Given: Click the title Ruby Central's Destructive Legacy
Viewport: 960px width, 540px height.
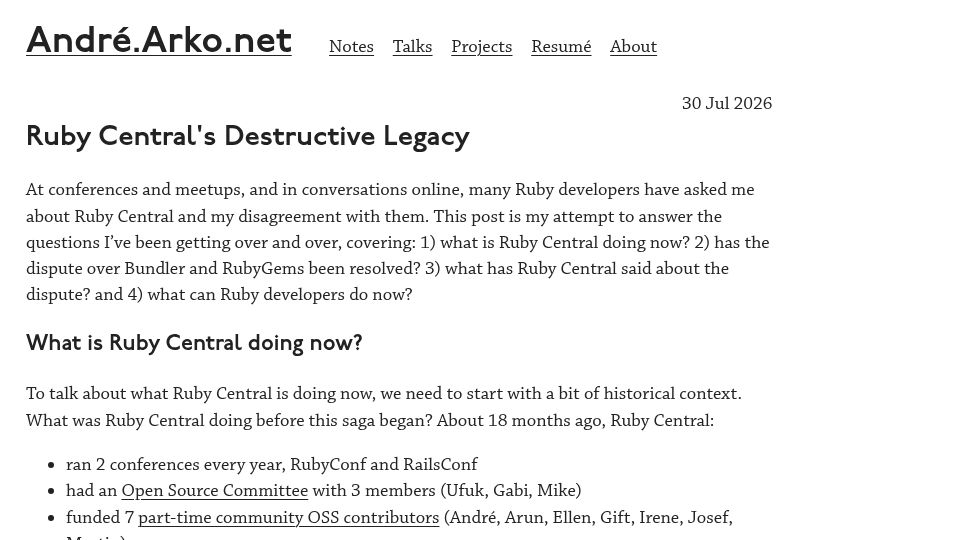Looking at the screenshot, I should (x=248, y=137).
